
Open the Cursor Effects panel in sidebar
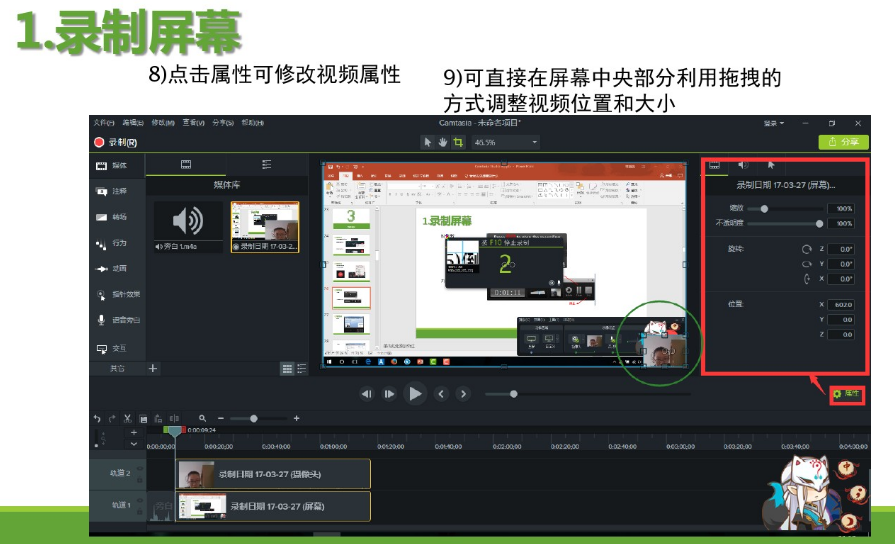118,295
